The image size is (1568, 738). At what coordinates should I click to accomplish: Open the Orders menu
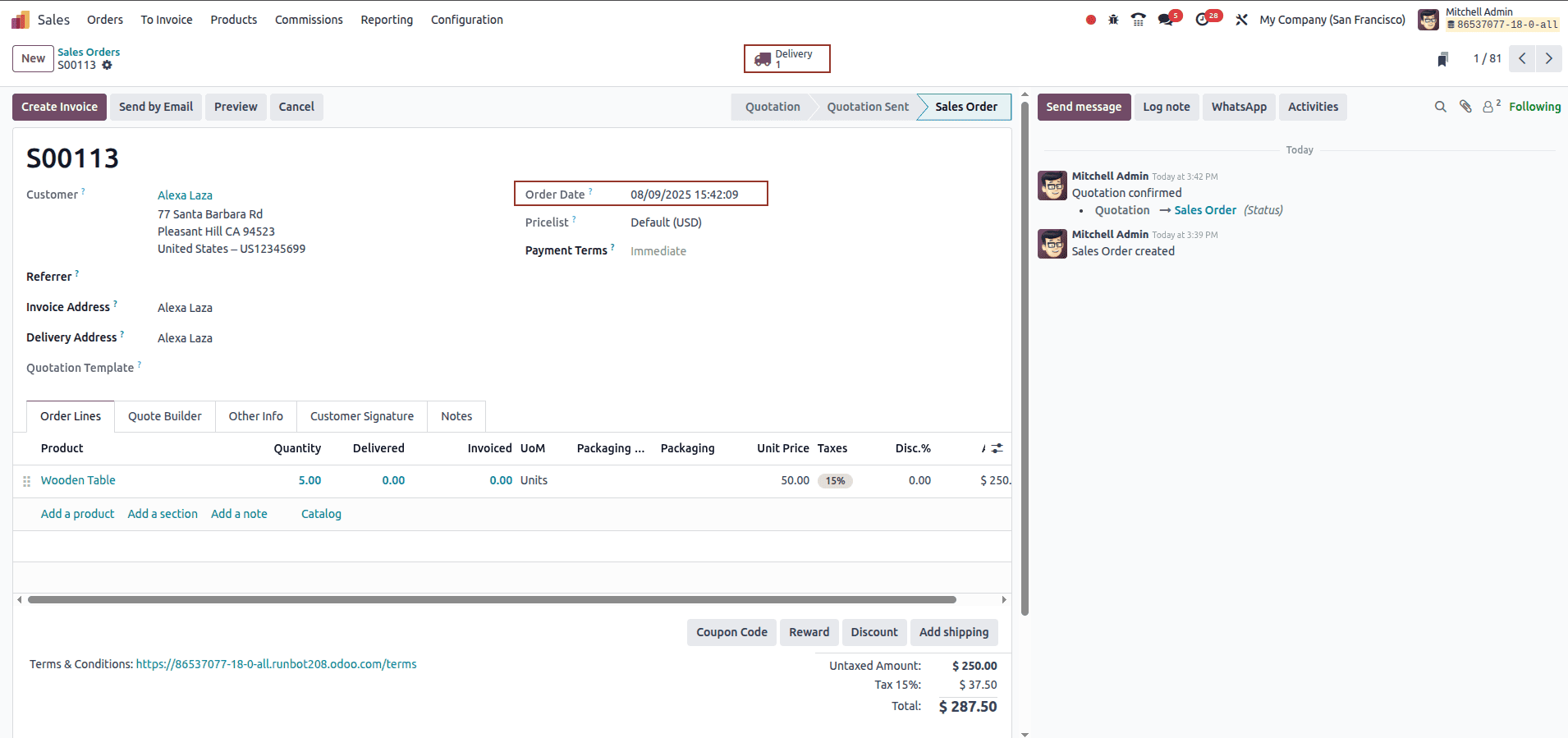pos(105,20)
